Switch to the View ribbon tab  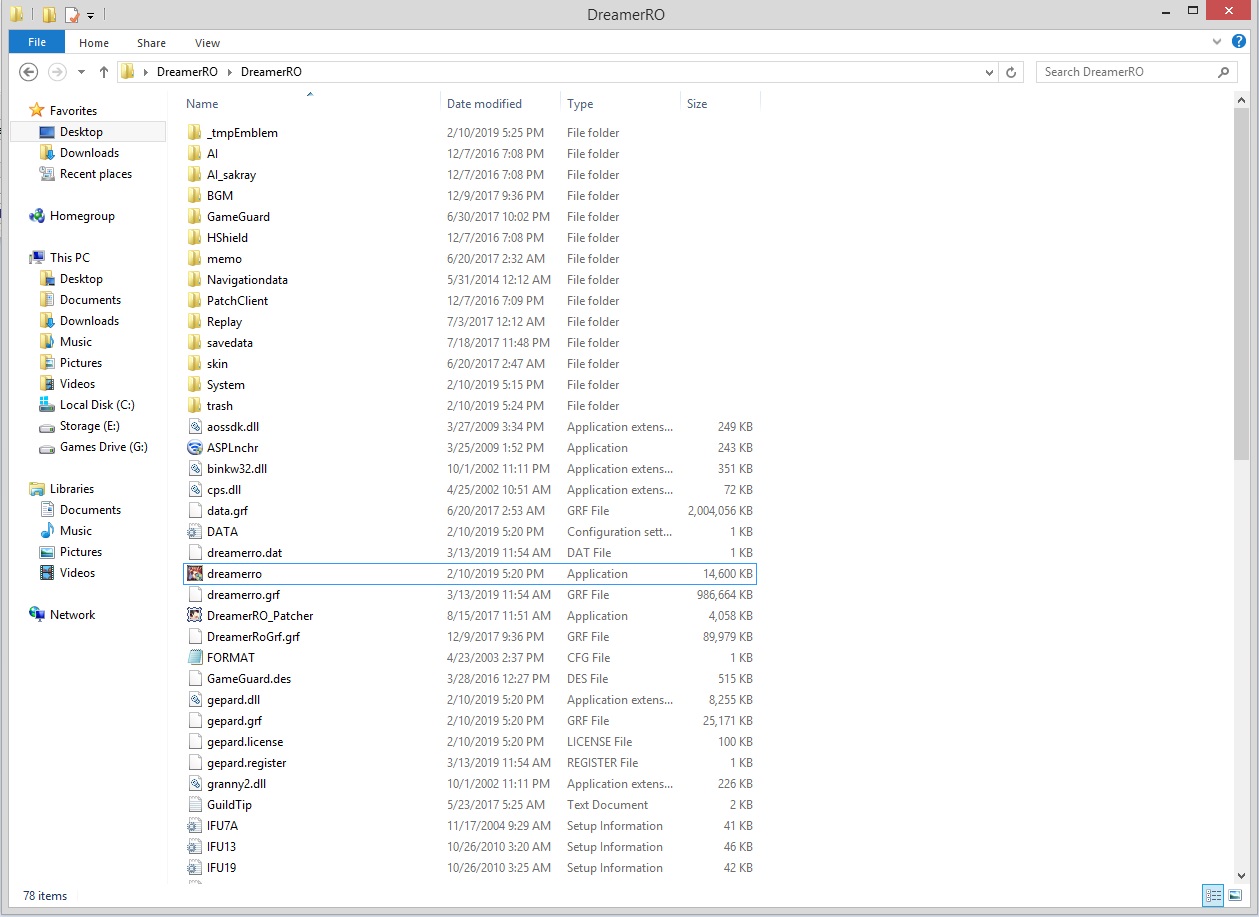(207, 43)
